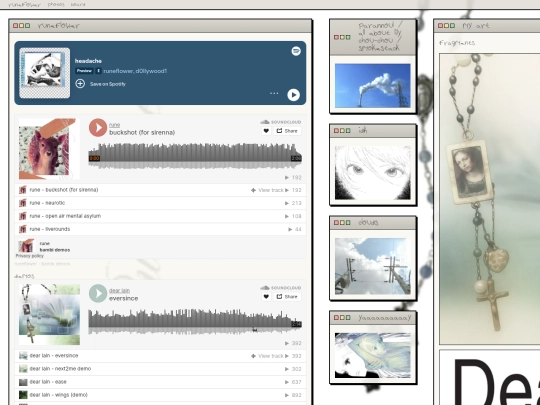Go to runeflower in the top navigation

tap(24, 4)
